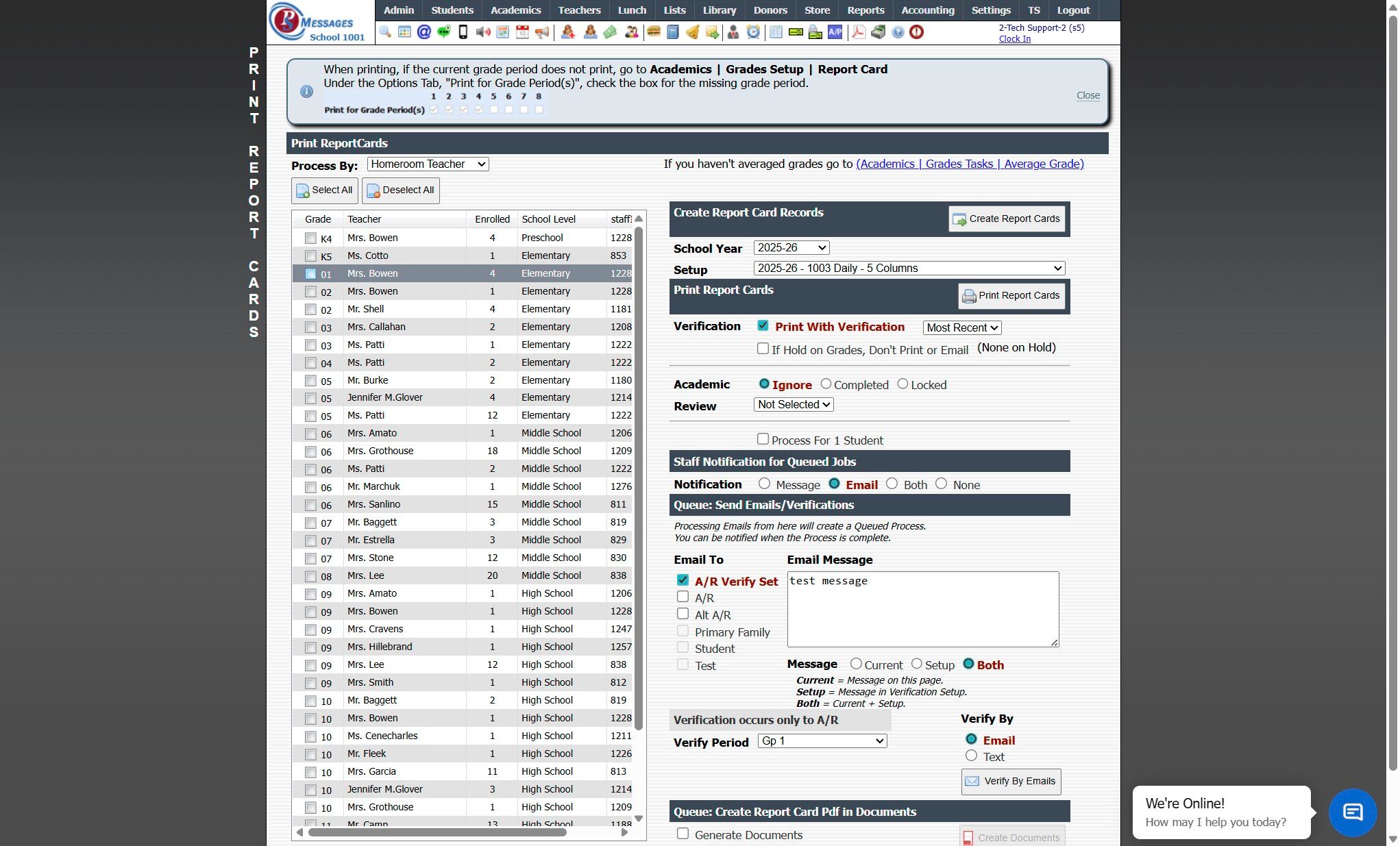Image resolution: width=1400 pixels, height=846 pixels.
Task: Open the Academics menu
Action: click(515, 10)
